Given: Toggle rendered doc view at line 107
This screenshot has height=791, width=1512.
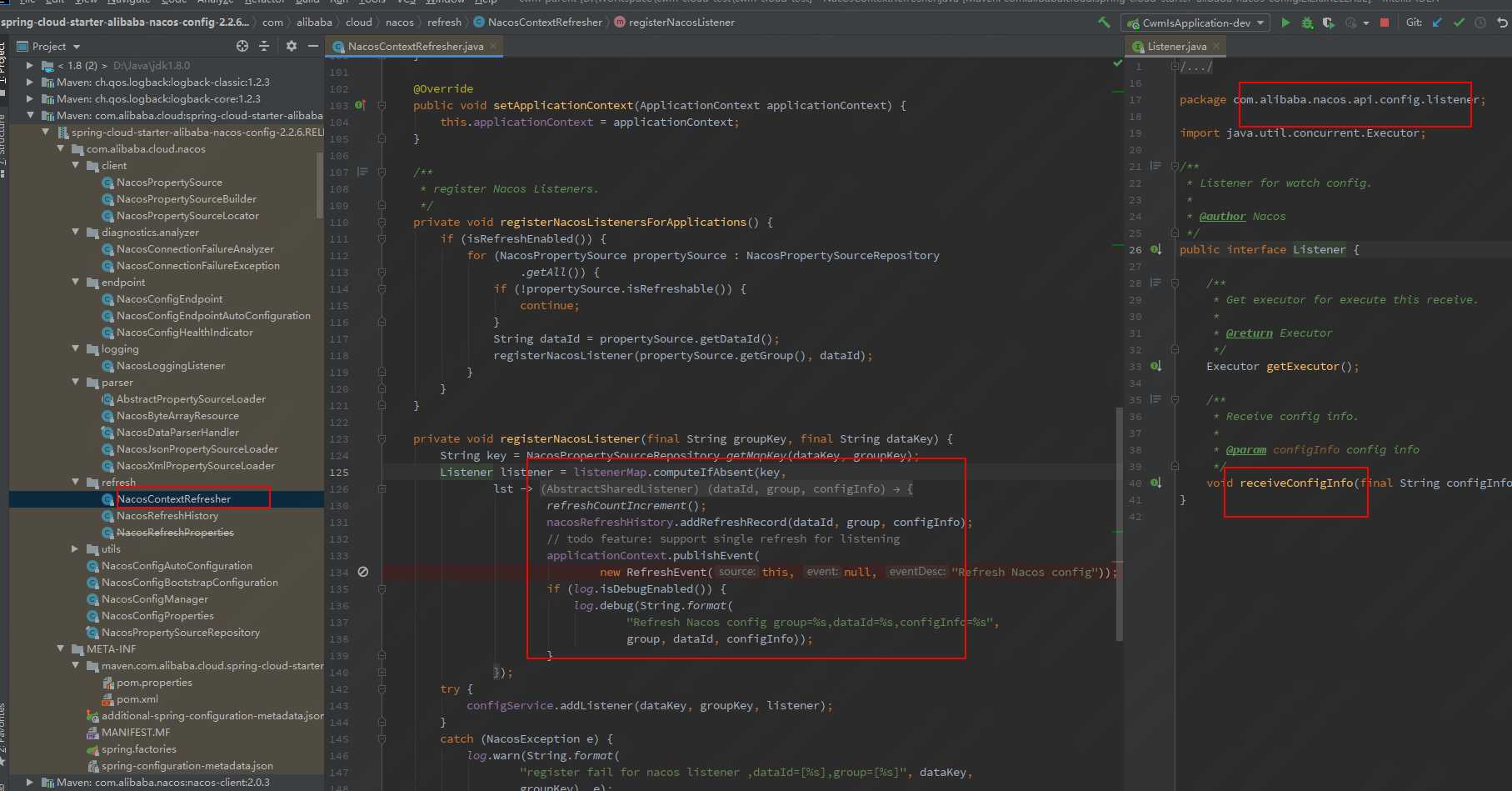Looking at the screenshot, I should [362, 173].
